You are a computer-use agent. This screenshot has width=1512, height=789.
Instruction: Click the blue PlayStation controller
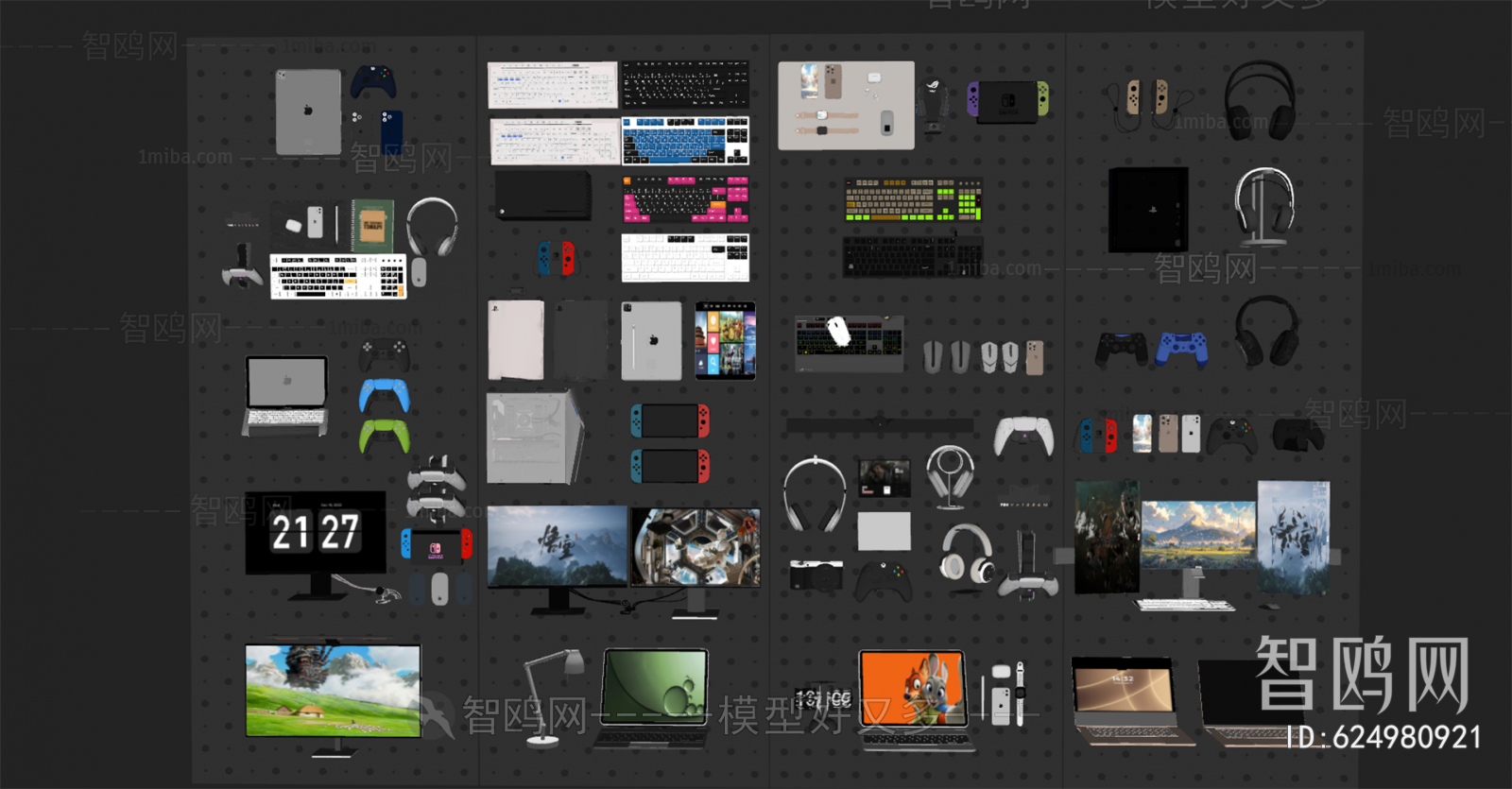(1182, 349)
